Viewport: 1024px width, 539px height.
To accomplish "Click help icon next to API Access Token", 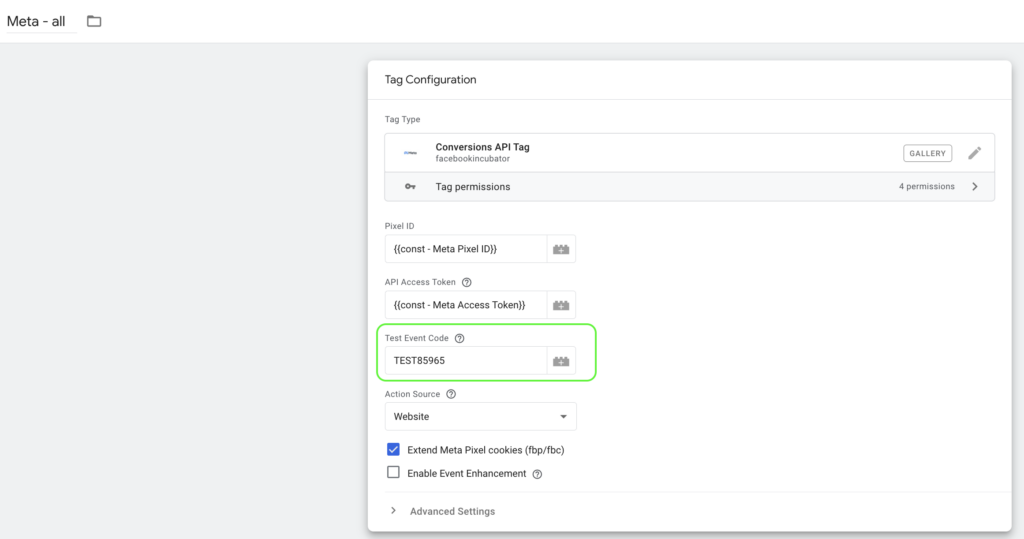I will coord(467,283).
